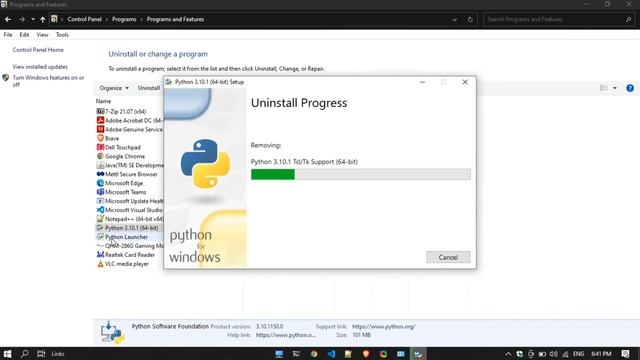Click the uninstall progress bar
The image size is (640, 360).
[360, 174]
